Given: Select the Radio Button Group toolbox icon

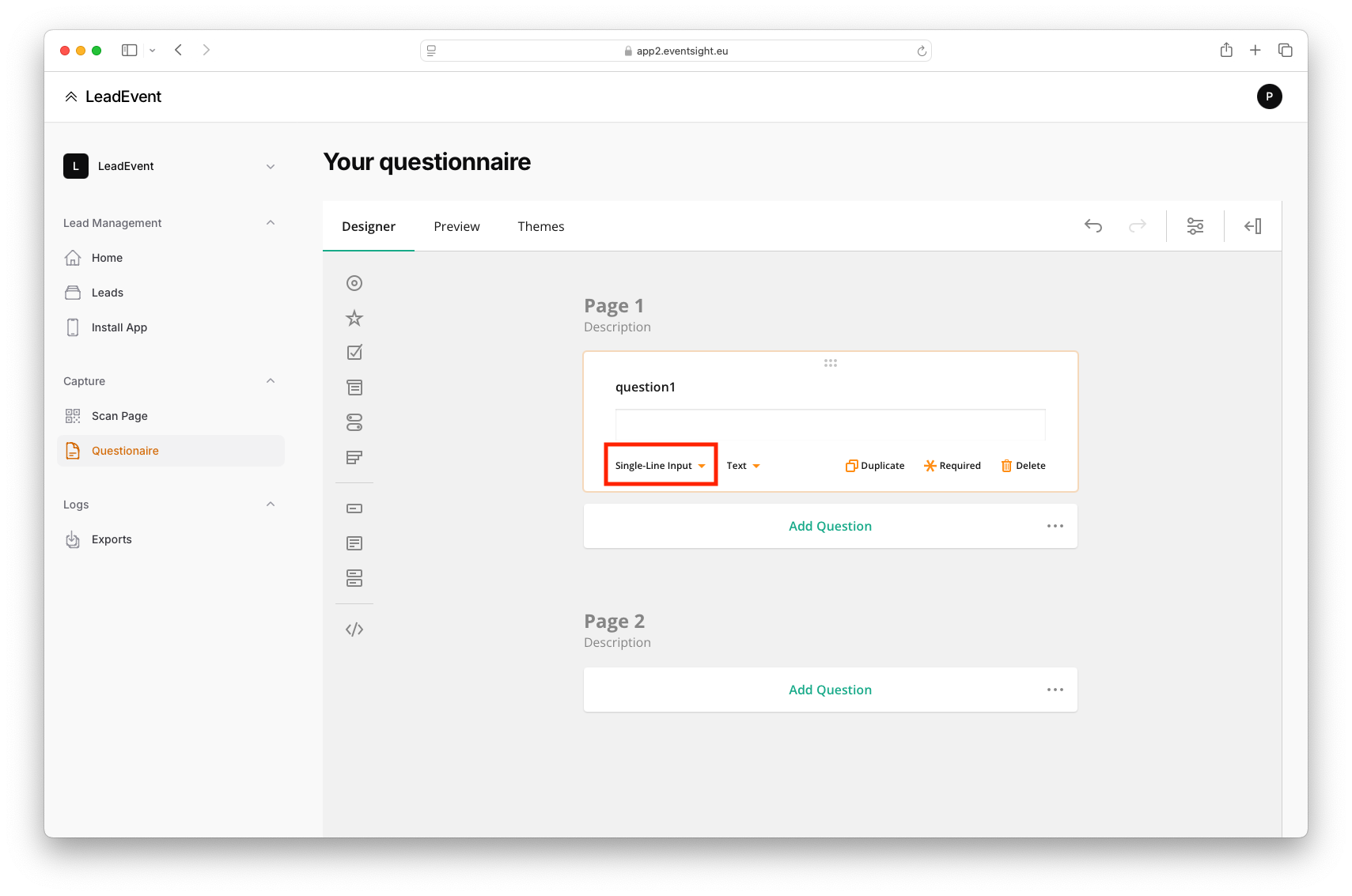Looking at the screenshot, I should click(354, 283).
